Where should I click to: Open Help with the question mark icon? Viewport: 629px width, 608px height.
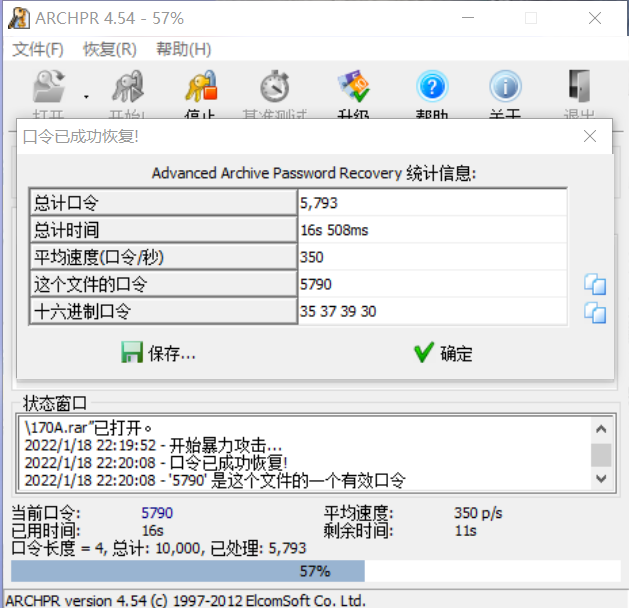(x=432, y=86)
